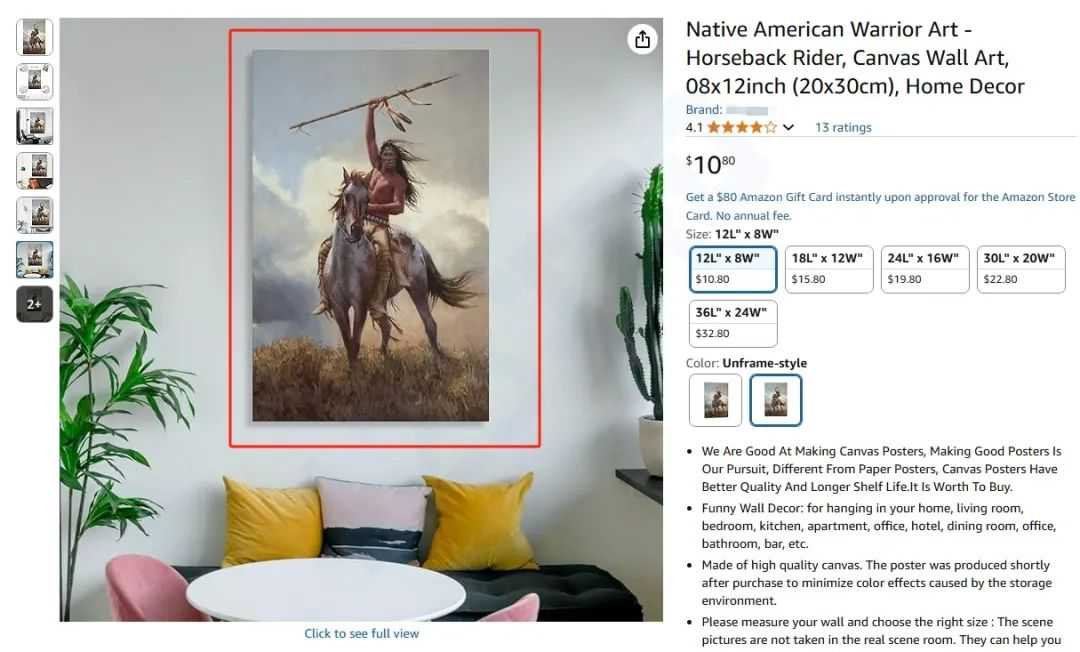Select the Unframe-style color swatch
This screenshot has height=652, width=1080.
click(x=776, y=400)
